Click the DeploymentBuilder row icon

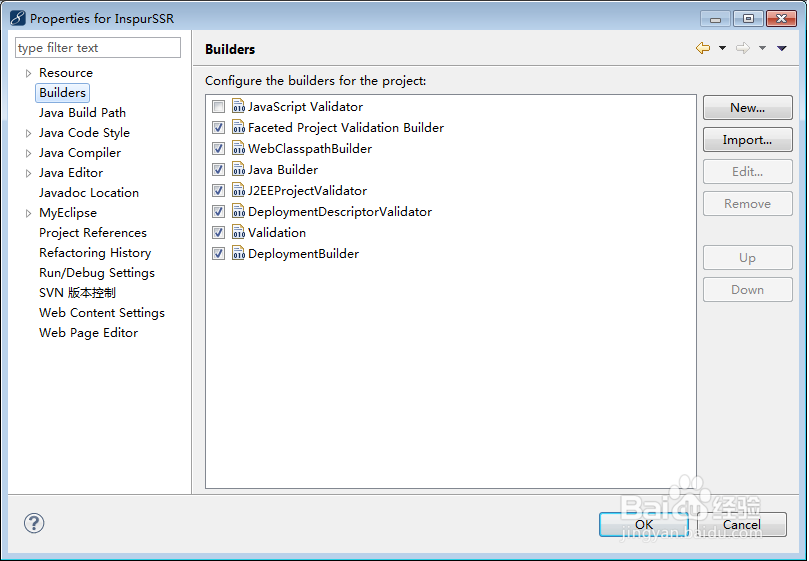point(238,253)
